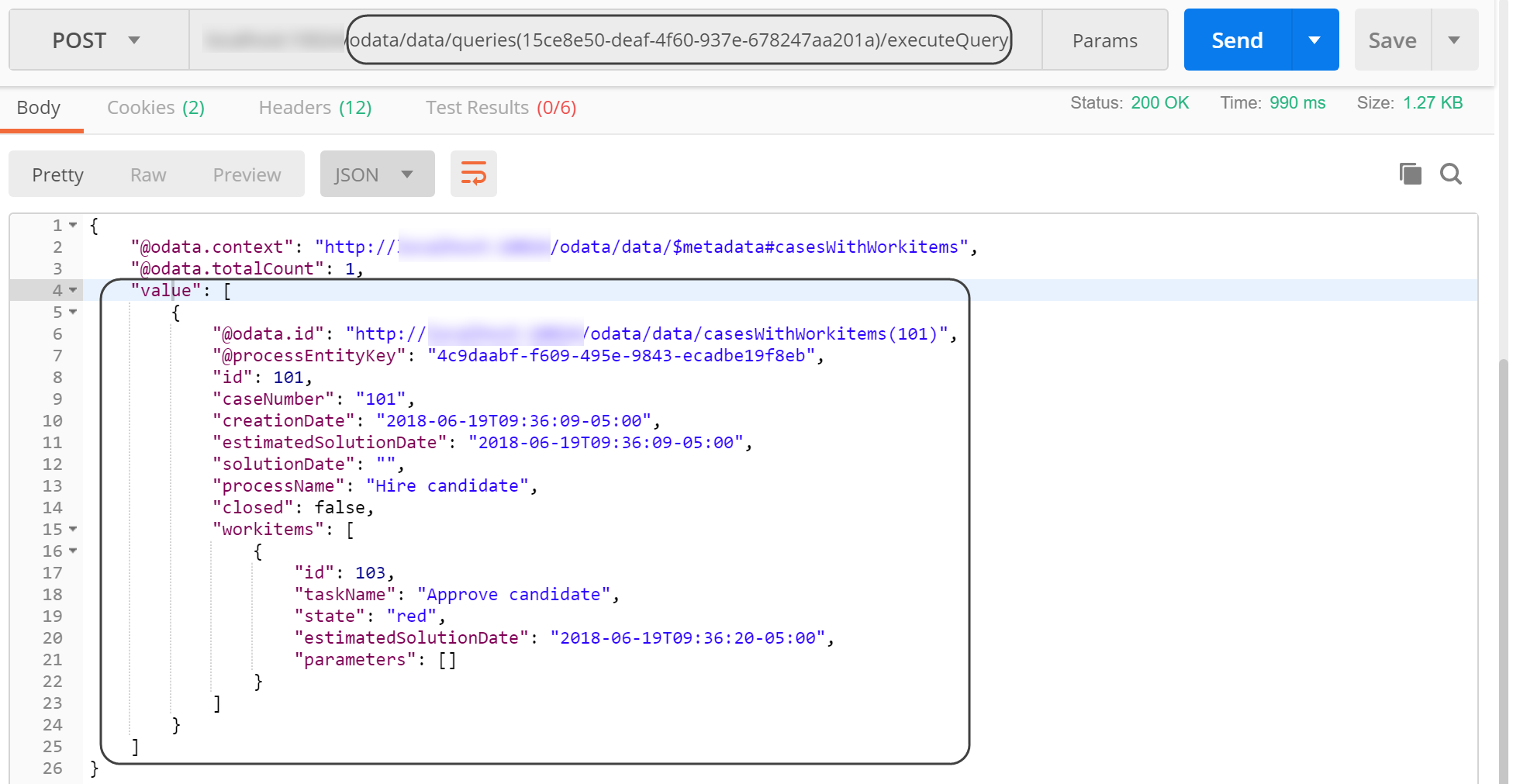Click the "closed" false value
Image resolution: width=1513 pixels, height=784 pixels.
click(x=340, y=507)
